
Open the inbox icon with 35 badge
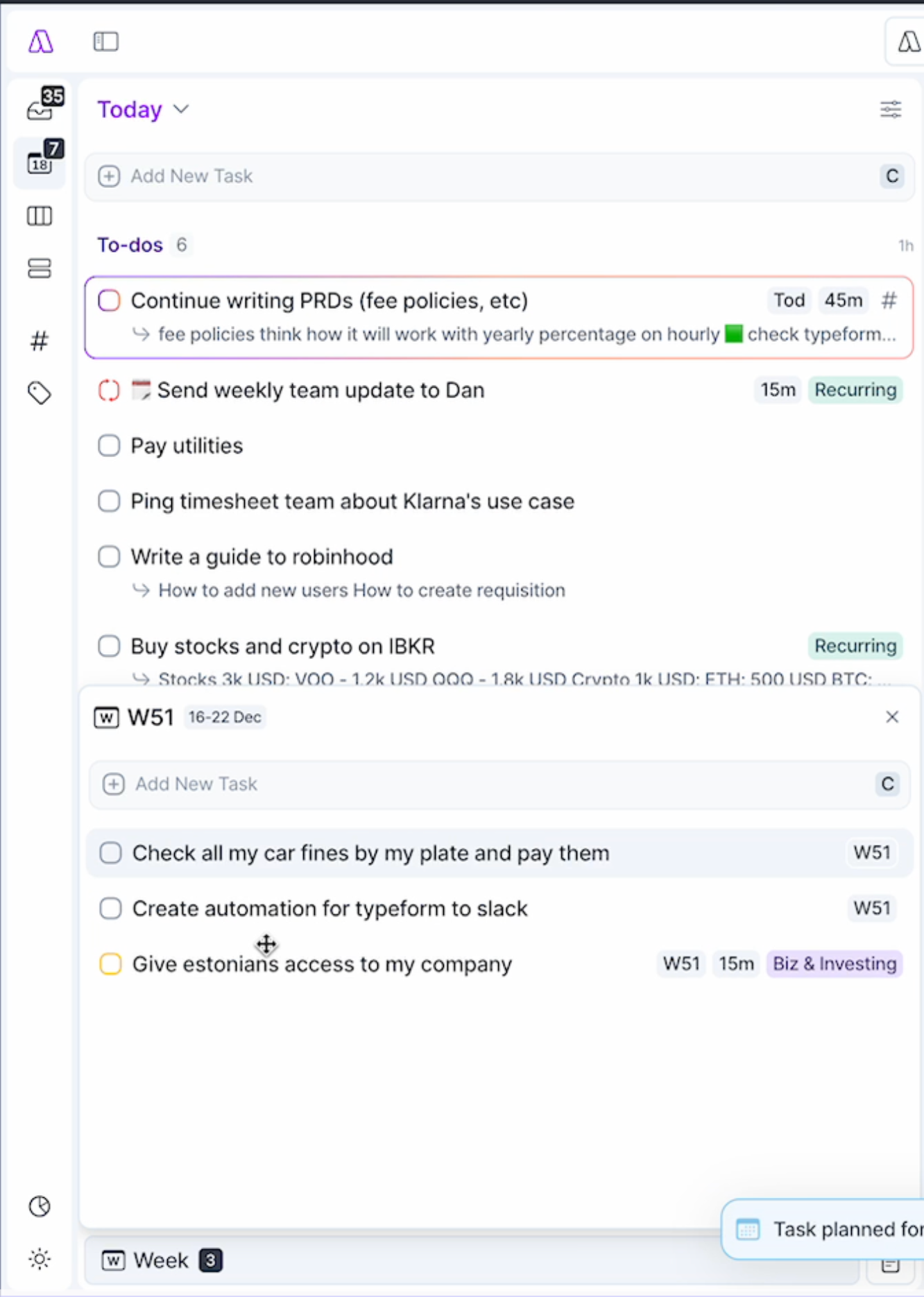point(42,105)
